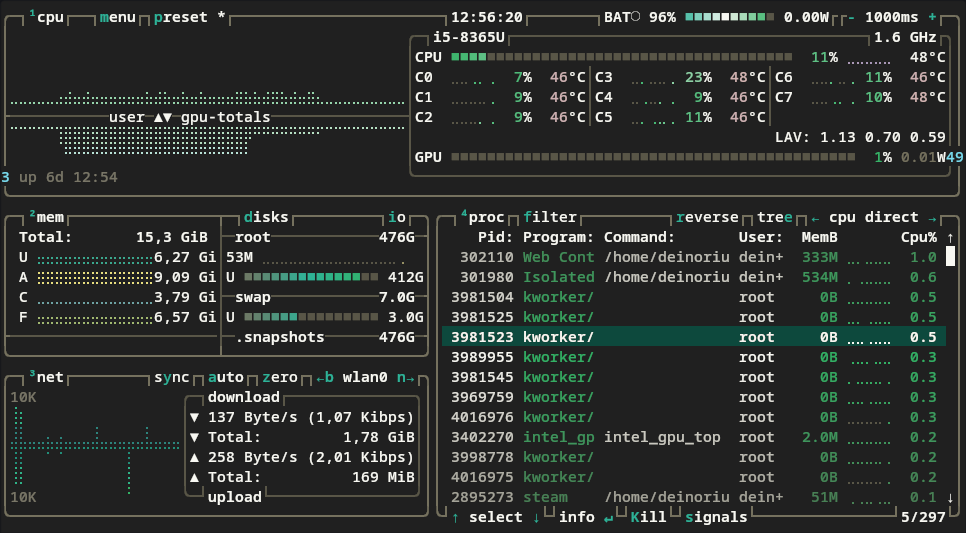Click the root disk usage bar
The height and width of the screenshot is (533, 966).
coord(311,277)
